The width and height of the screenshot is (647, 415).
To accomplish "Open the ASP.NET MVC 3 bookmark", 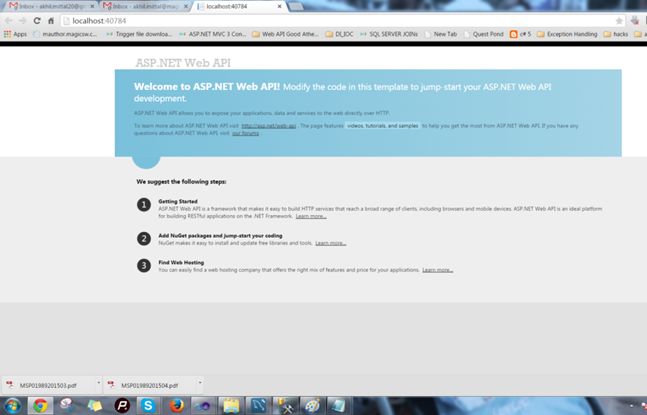I will pos(213,34).
